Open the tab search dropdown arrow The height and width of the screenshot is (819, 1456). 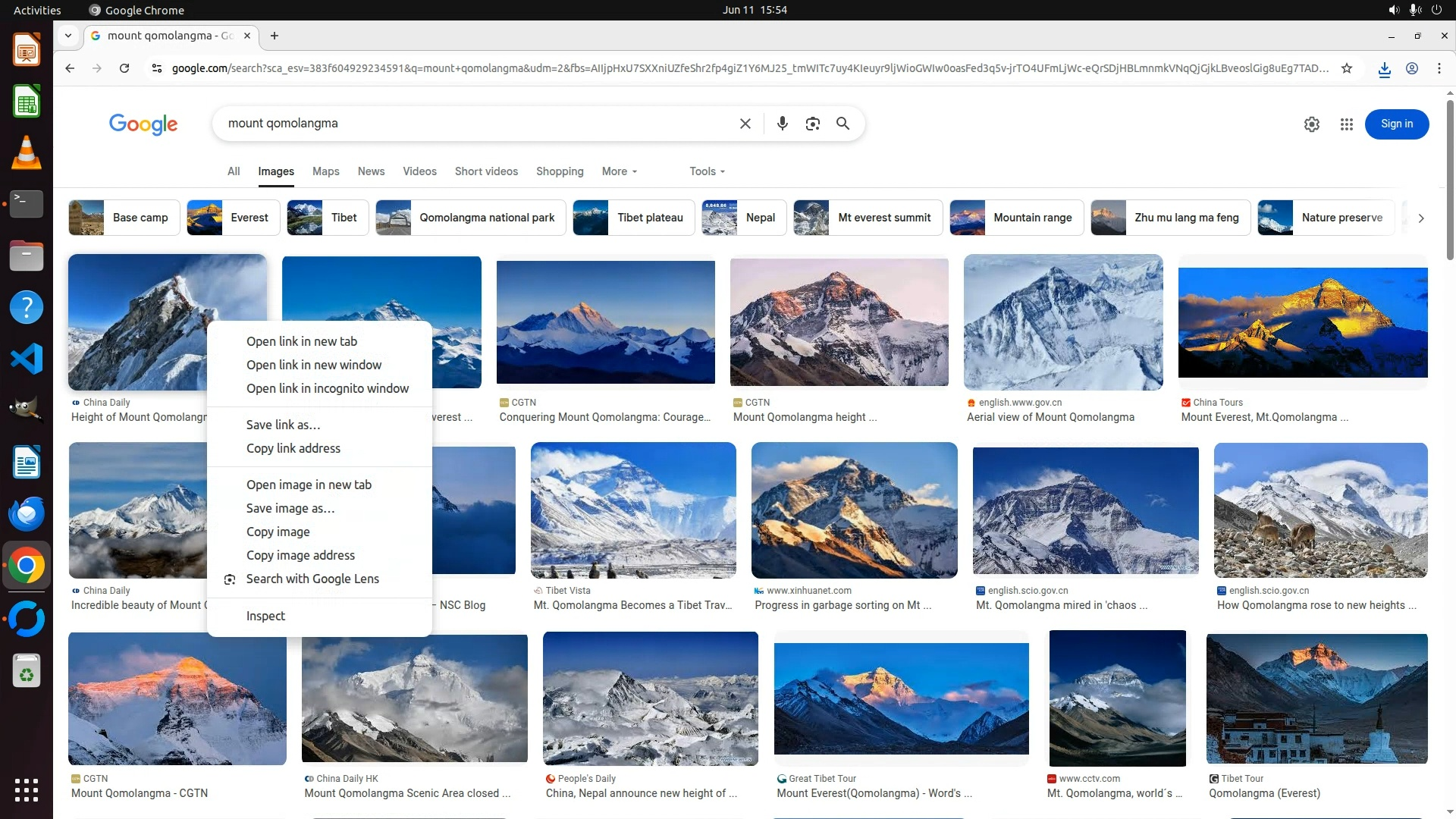[x=68, y=36]
